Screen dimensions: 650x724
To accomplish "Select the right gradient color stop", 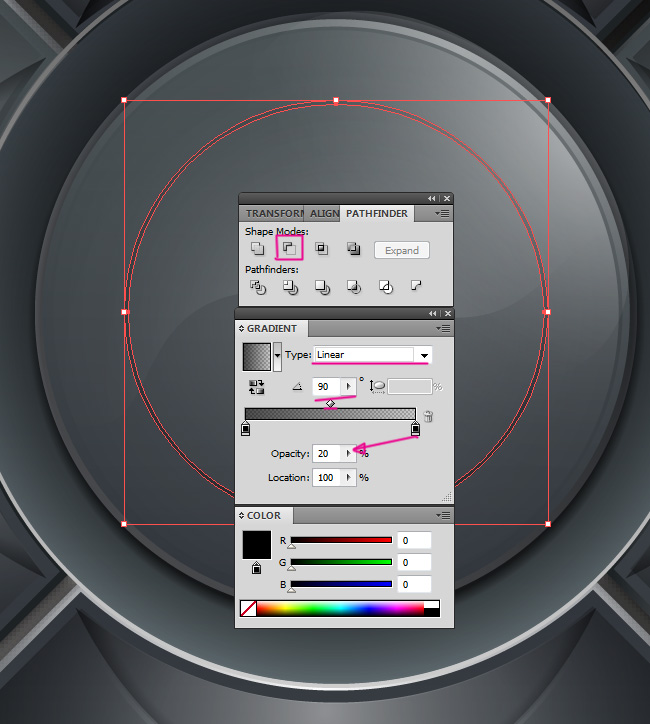I will (x=415, y=429).
